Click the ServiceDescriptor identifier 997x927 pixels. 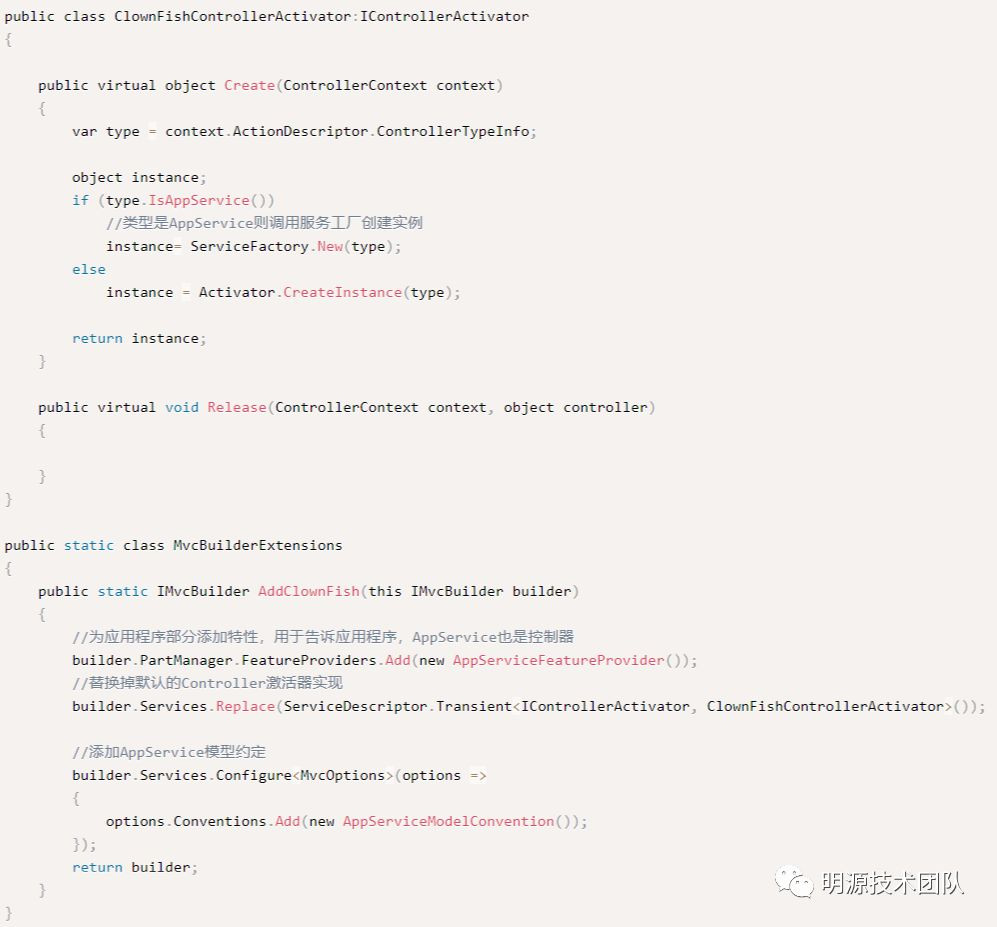(x=355, y=706)
